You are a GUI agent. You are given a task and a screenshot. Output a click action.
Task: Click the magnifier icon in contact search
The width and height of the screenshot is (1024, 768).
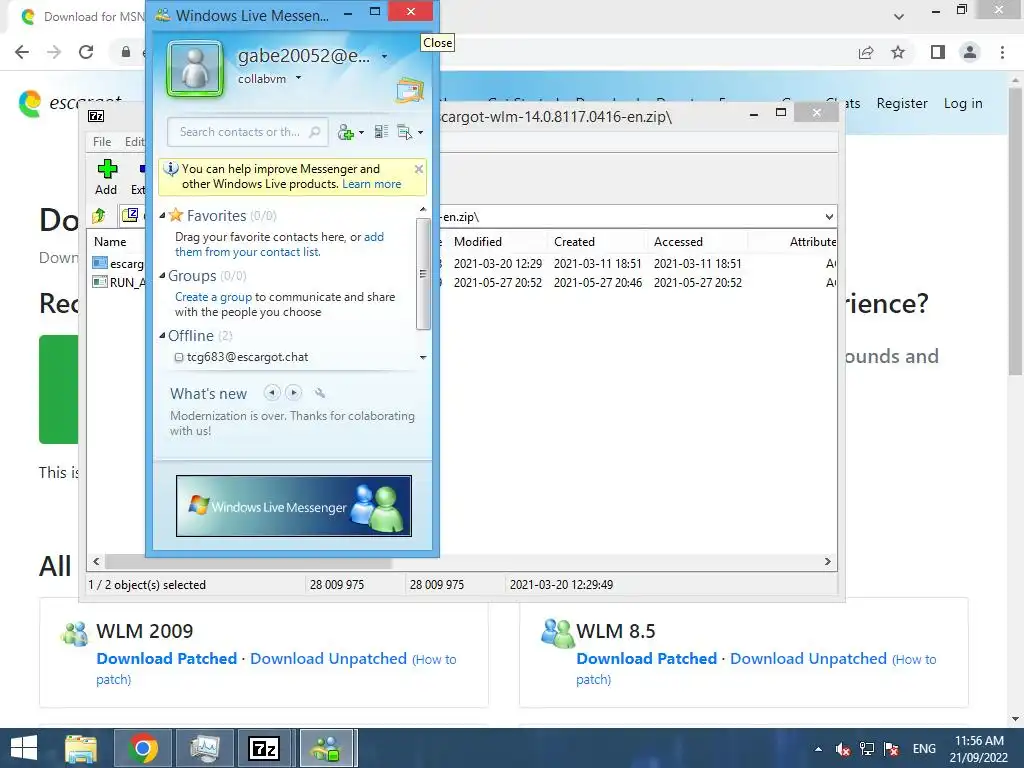[x=315, y=132]
